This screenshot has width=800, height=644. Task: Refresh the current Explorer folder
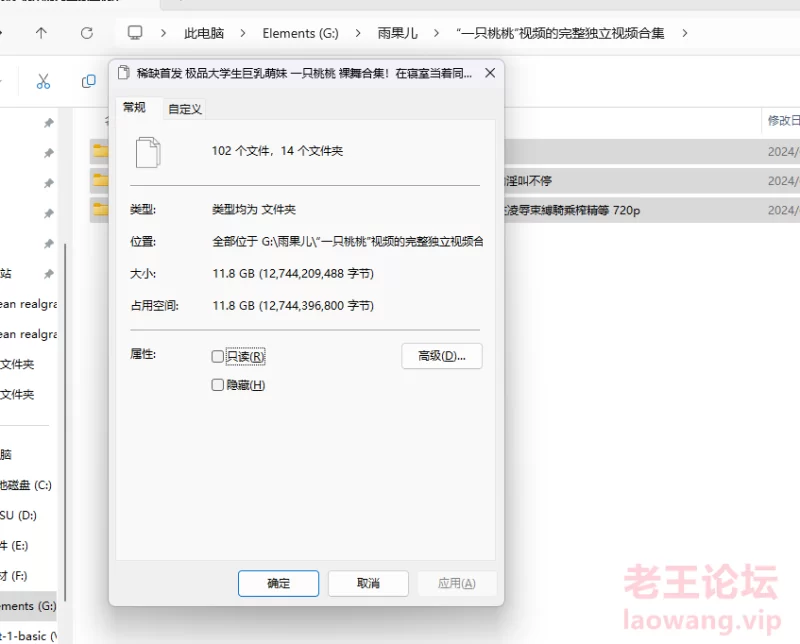point(87,34)
